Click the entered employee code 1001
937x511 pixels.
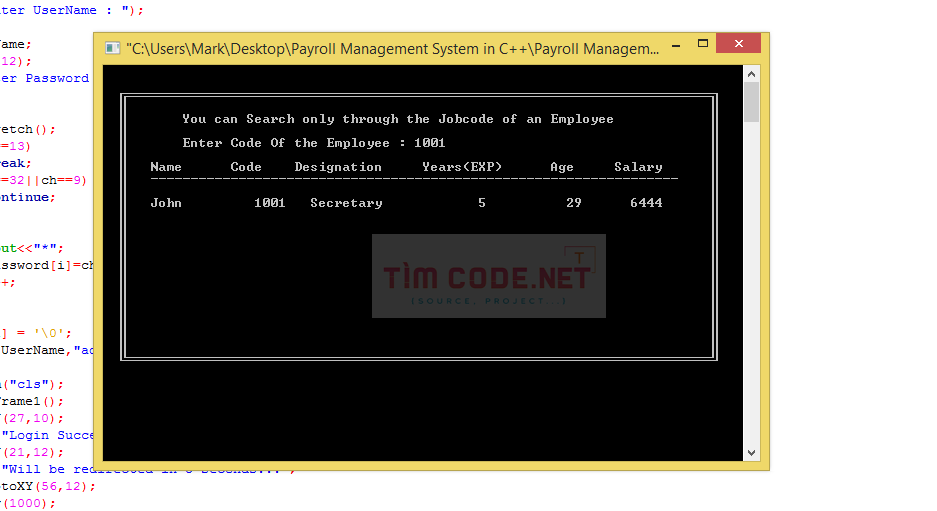pyautogui.click(x=430, y=143)
